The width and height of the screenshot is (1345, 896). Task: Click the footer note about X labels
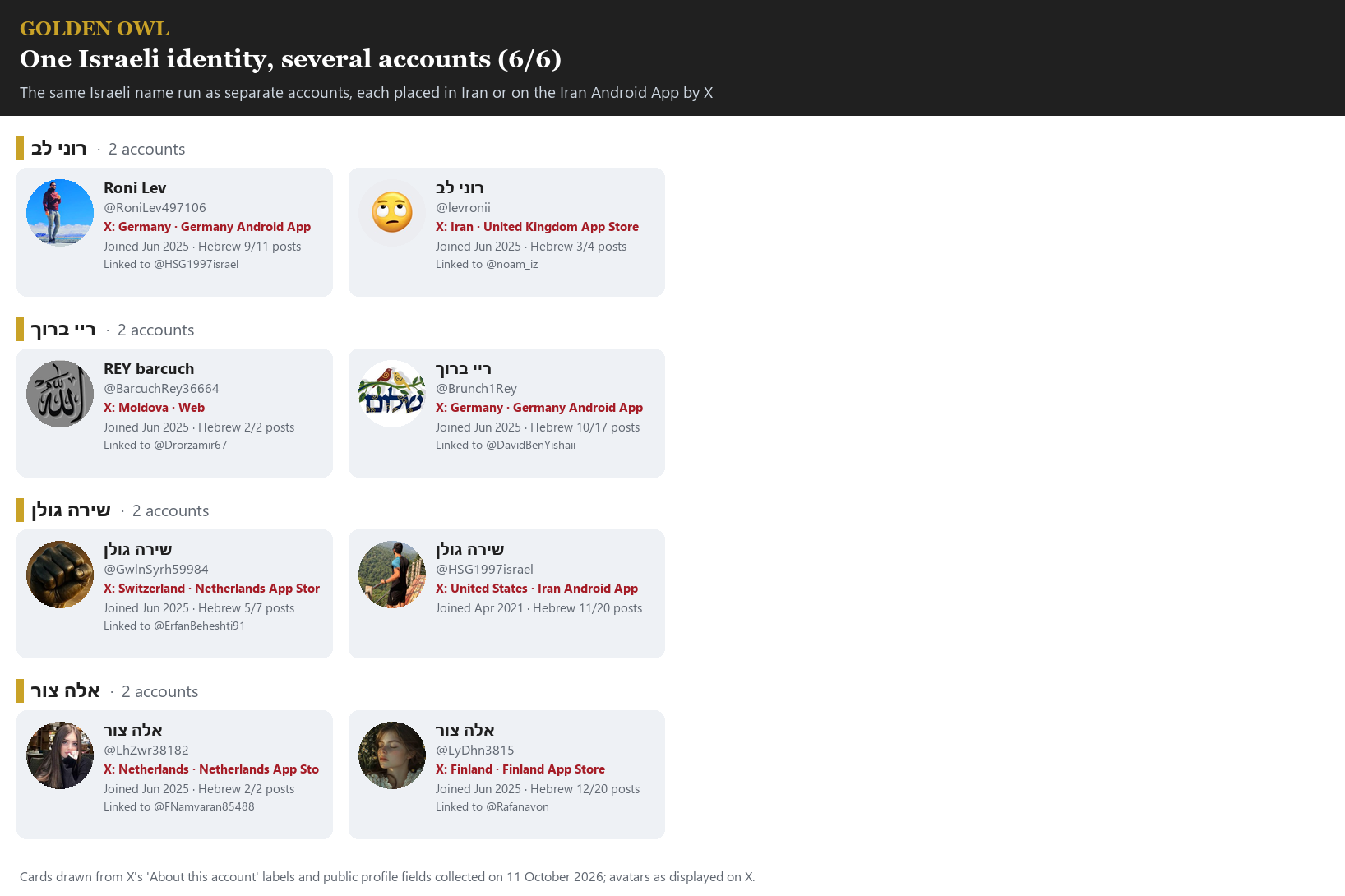[x=387, y=877]
